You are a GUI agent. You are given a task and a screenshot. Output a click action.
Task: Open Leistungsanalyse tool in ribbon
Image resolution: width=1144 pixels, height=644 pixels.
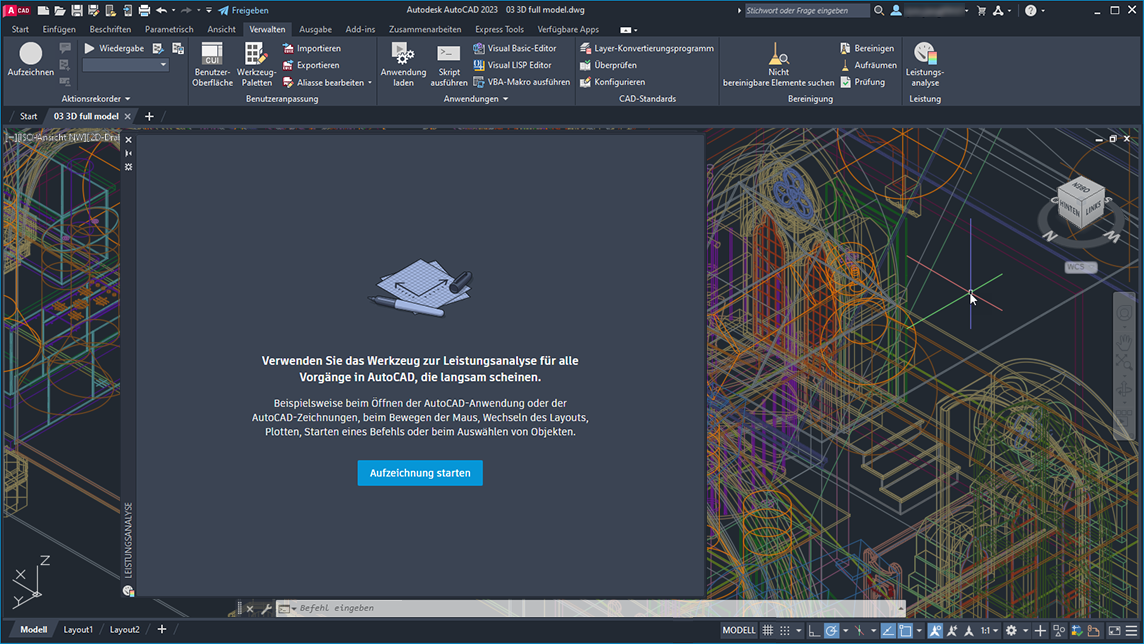(924, 64)
